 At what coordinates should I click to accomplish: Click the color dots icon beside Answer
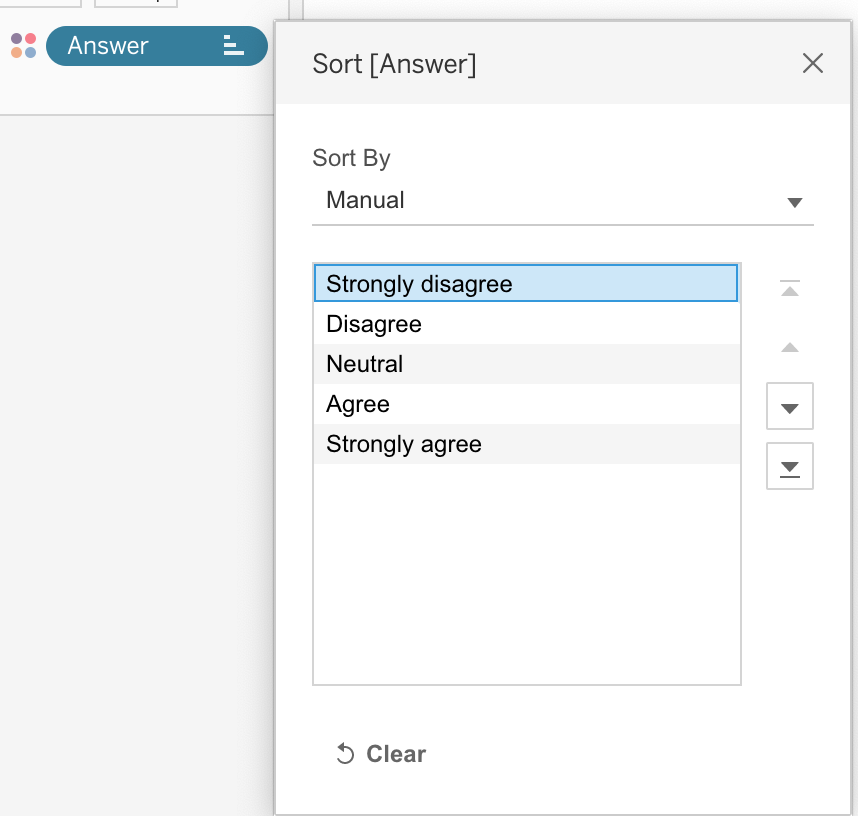[x=24, y=46]
